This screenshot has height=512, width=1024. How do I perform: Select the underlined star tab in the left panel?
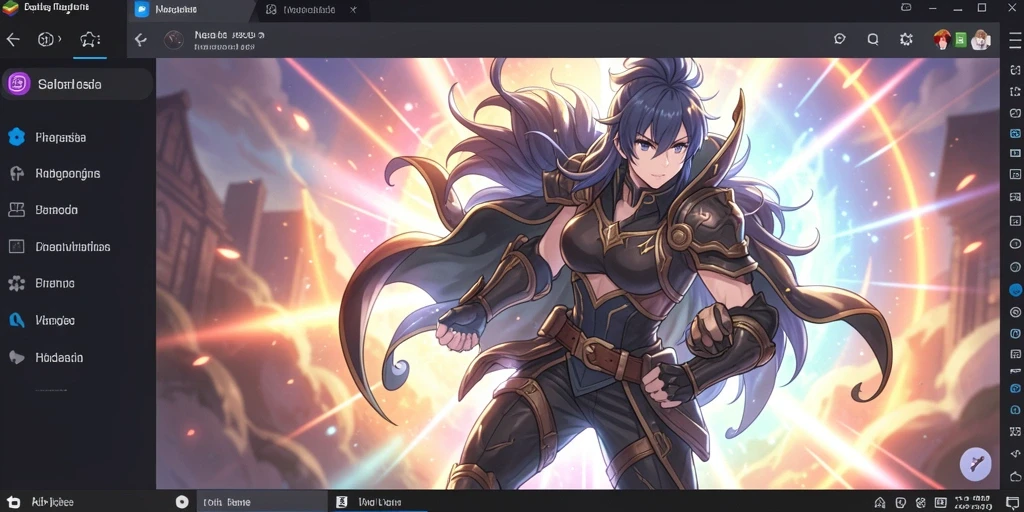89,40
